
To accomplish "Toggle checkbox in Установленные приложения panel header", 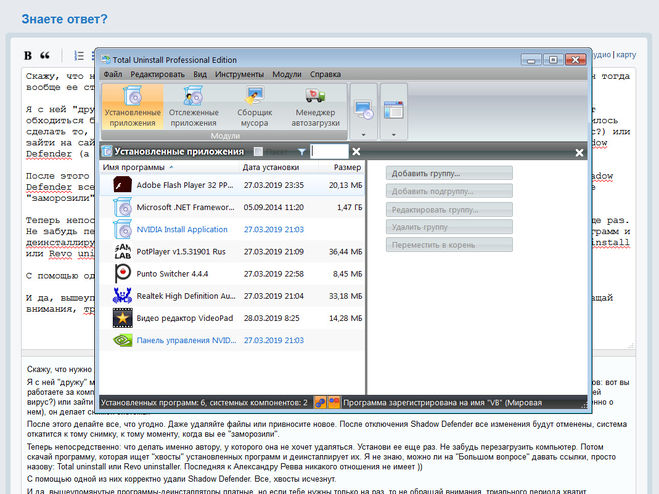I will 258,151.
